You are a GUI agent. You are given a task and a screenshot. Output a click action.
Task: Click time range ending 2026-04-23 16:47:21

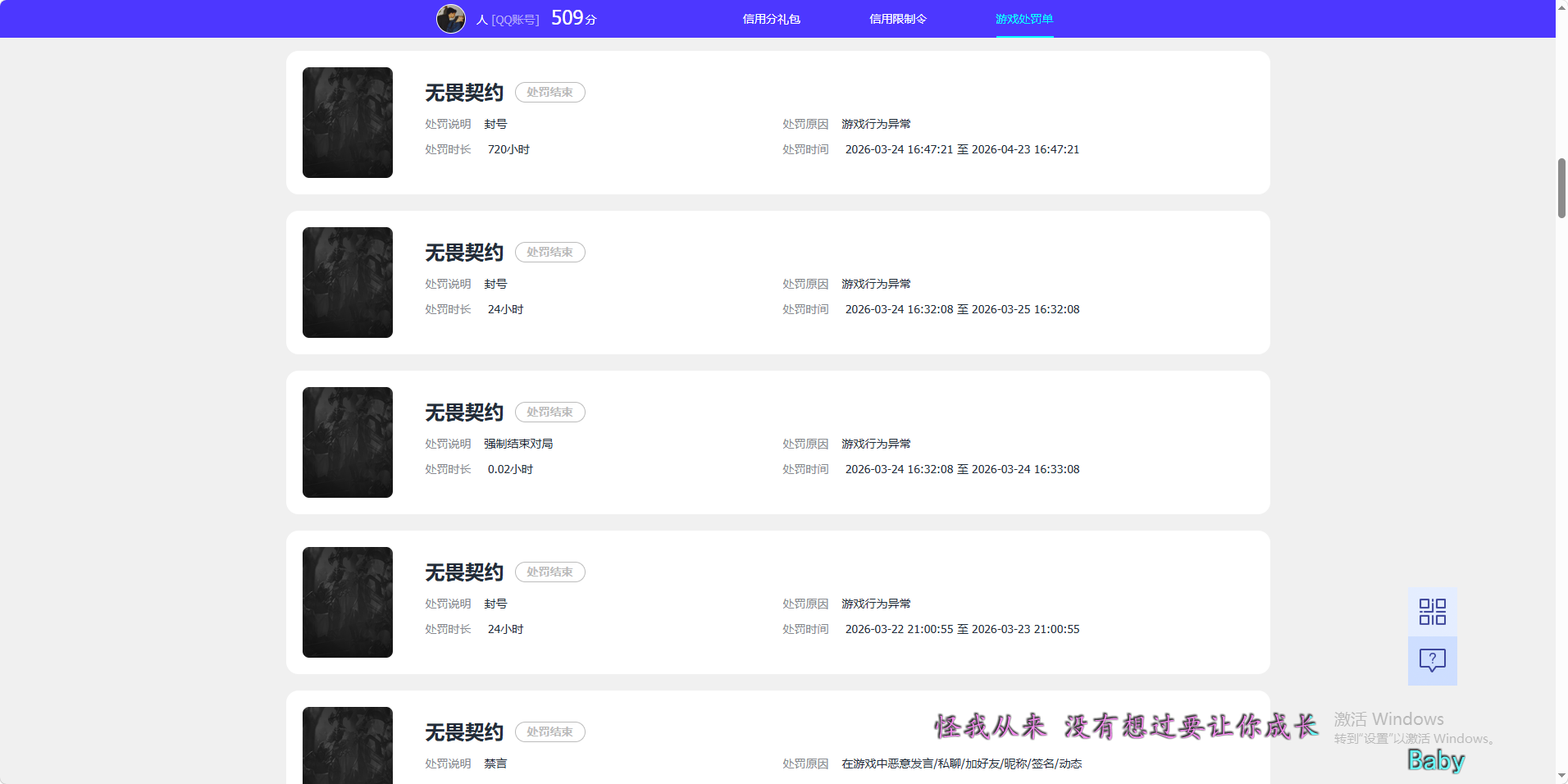[962, 149]
